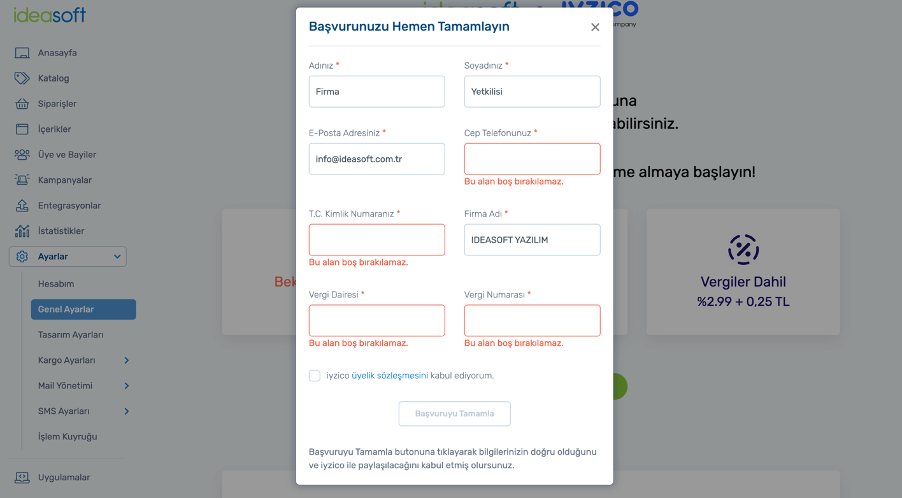Screen dimensions: 902x498
Task: Click the İçerikler window icon
Action: pyautogui.click(x=22, y=129)
